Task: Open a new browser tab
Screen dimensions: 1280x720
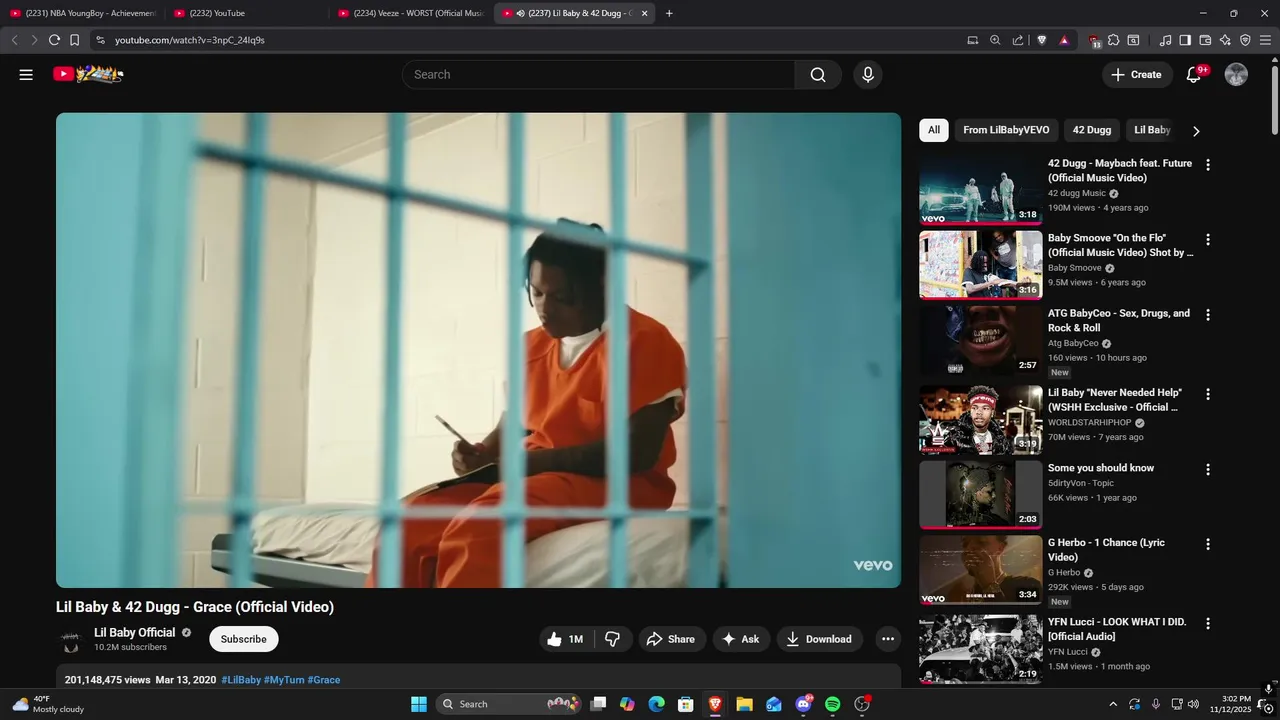Action: click(x=669, y=13)
